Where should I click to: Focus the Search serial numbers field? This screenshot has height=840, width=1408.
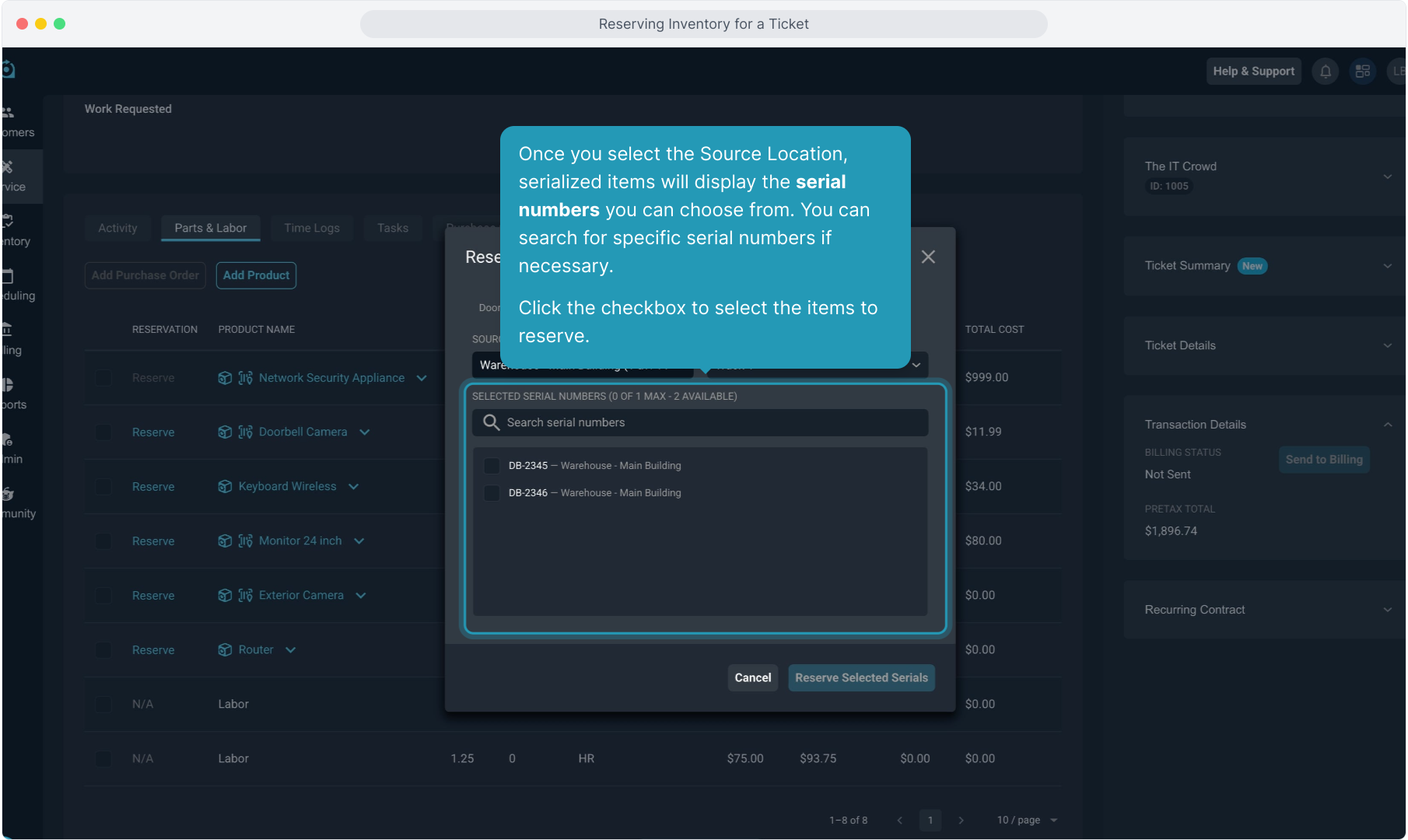[x=712, y=422]
